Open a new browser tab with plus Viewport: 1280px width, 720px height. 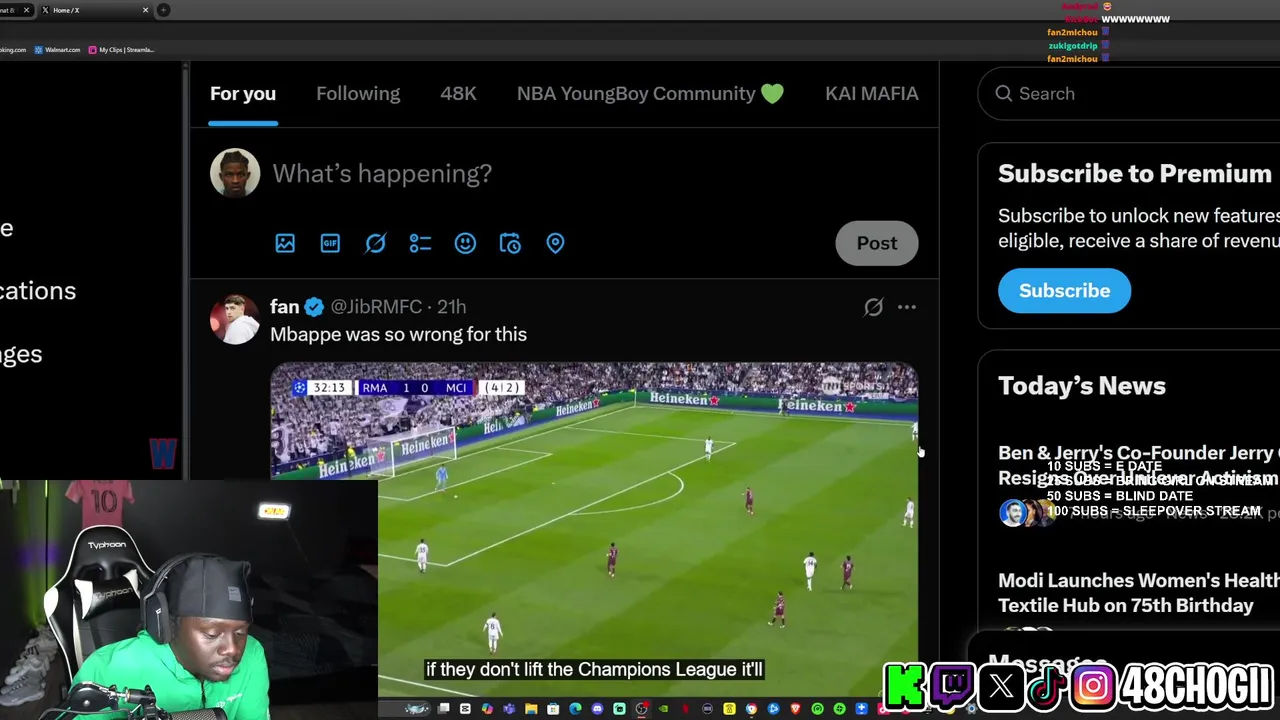tap(163, 10)
